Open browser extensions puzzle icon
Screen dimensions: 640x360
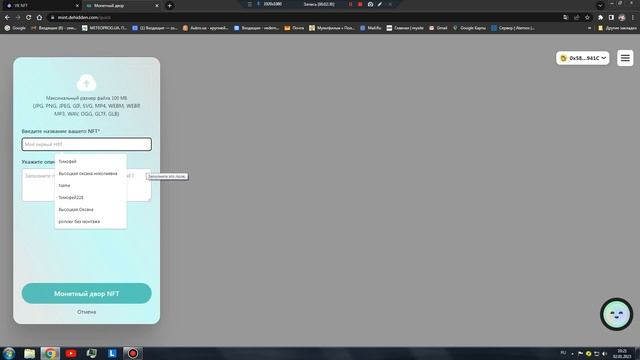click(x=600, y=18)
